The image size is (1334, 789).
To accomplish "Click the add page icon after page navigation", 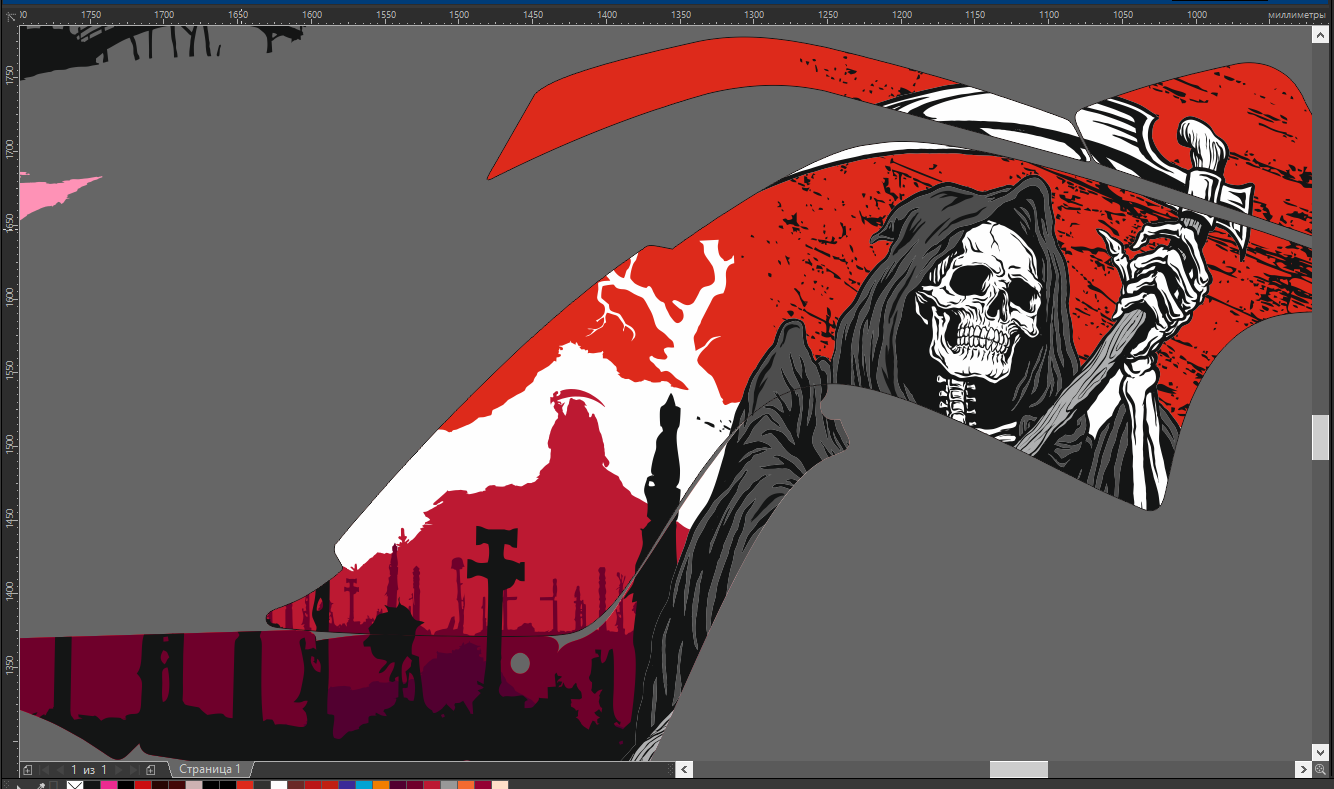I will click(150, 770).
